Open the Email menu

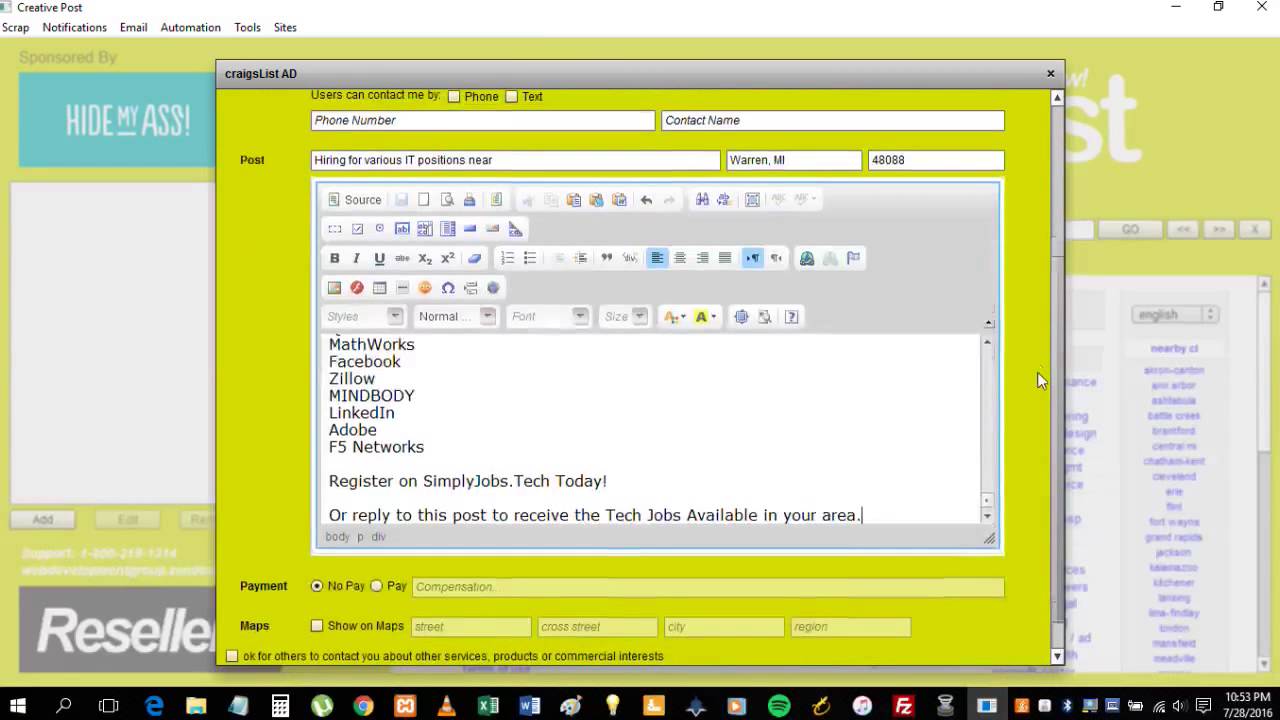133,28
